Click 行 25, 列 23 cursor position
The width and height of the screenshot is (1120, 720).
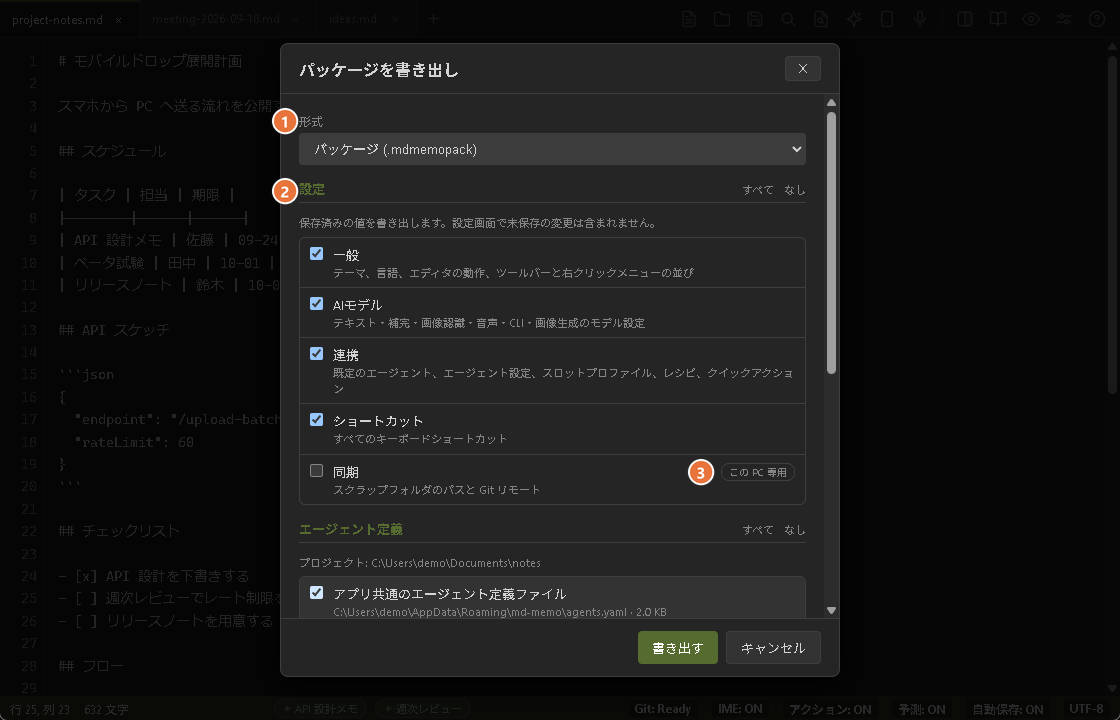(x=40, y=709)
